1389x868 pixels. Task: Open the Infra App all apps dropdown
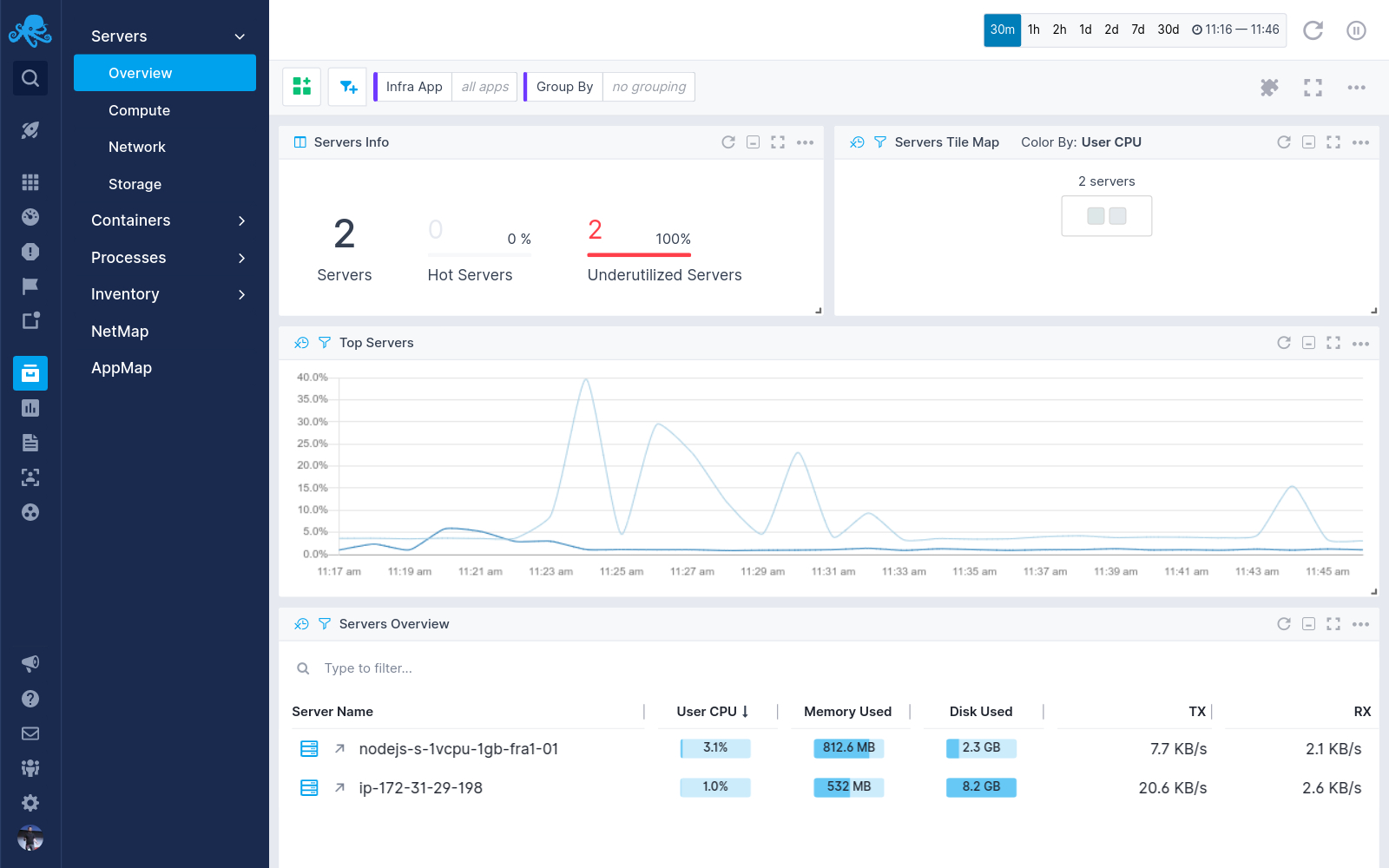(484, 87)
